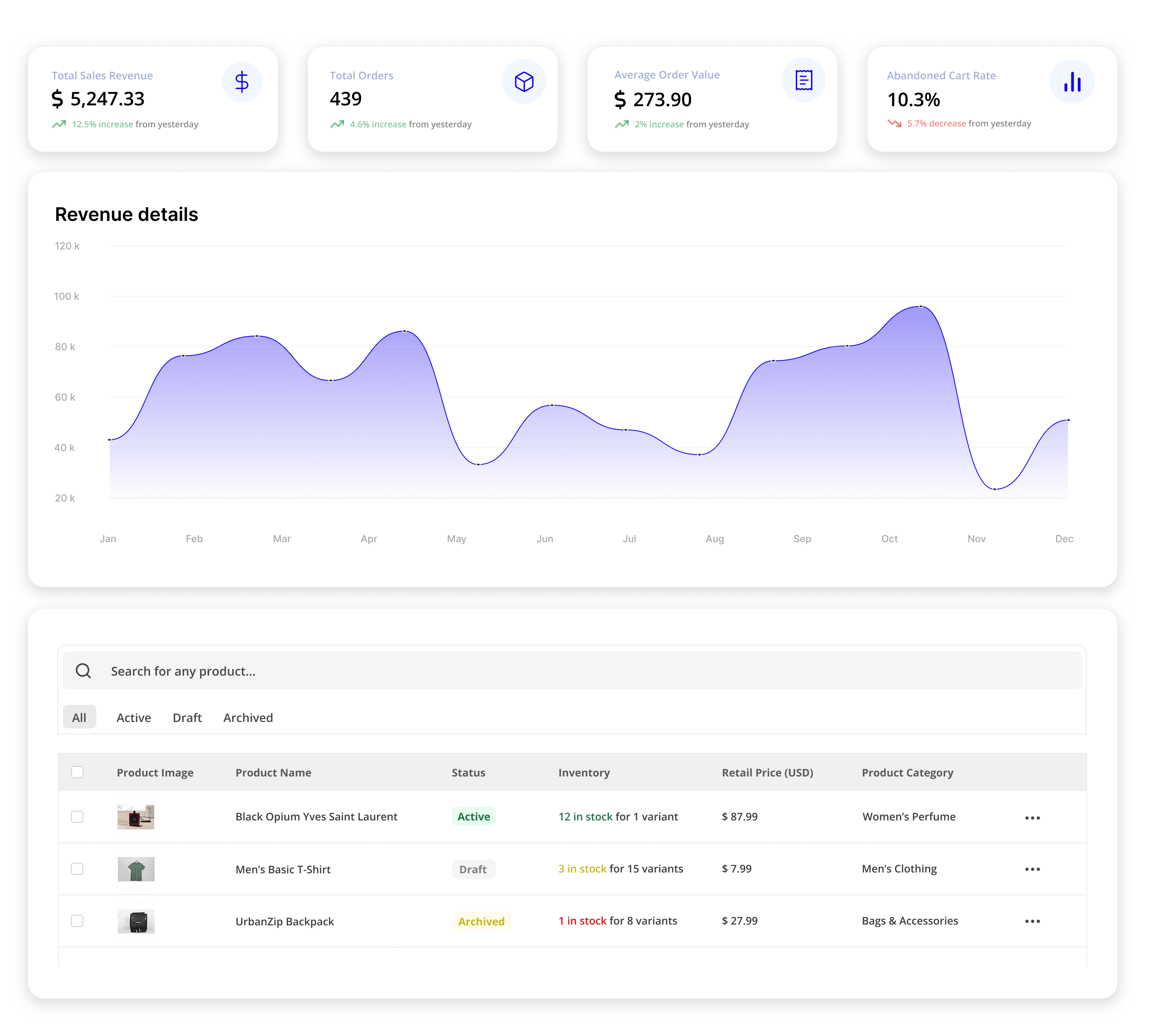Image resolution: width=1149 pixels, height=1036 pixels.
Task: Click the bar chart icon on Abandoned Cart Rate card
Action: pos(1072,81)
